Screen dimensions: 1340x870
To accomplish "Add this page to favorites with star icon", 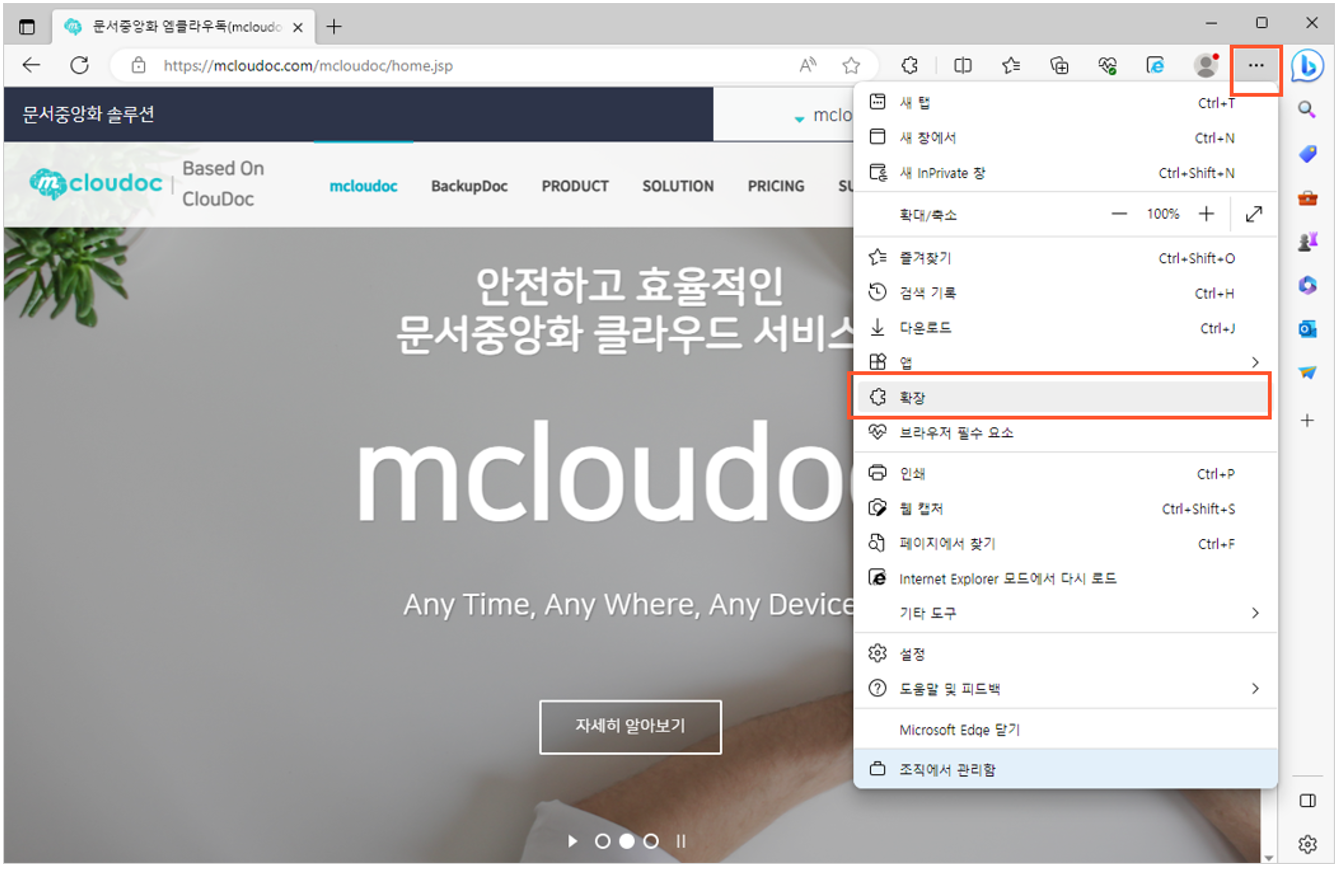I will [x=851, y=65].
